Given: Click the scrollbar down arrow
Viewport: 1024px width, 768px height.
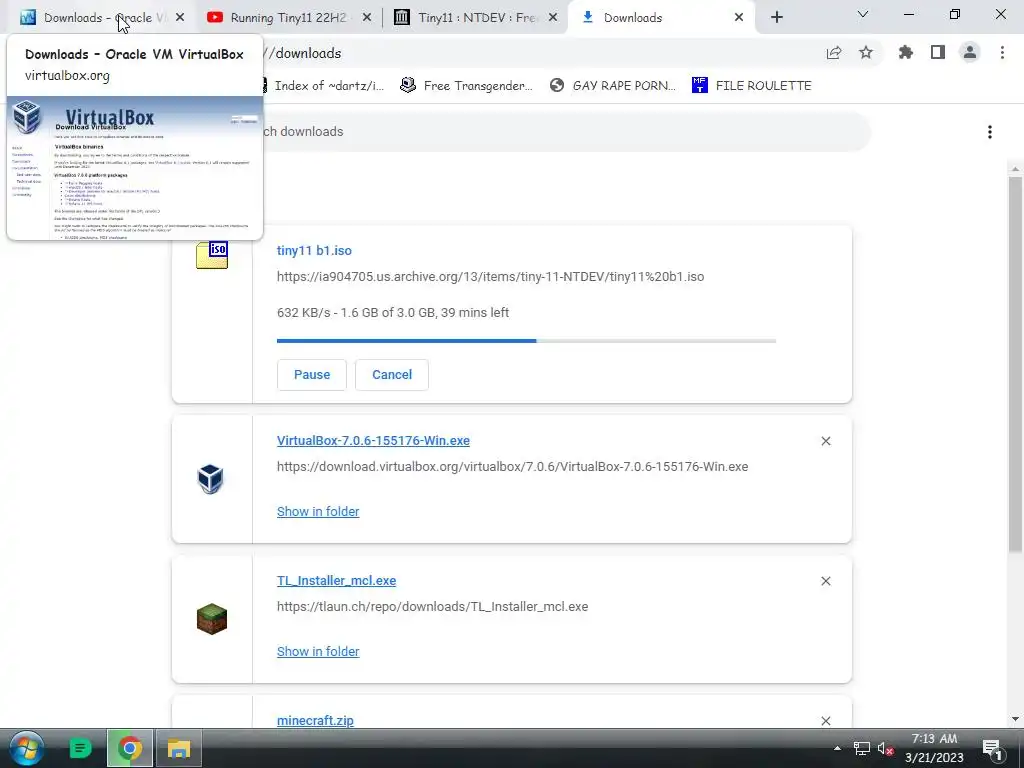Looking at the screenshot, I should tap(1015, 719).
